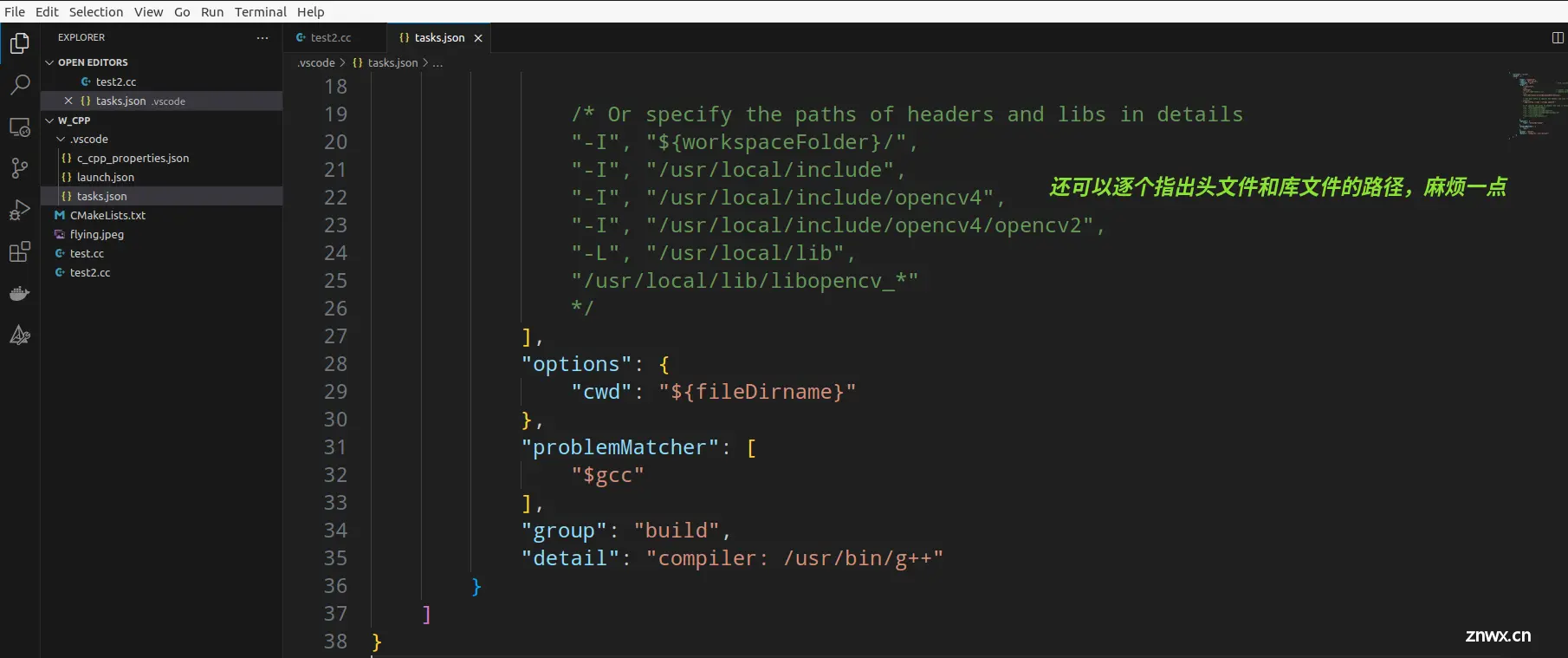The width and height of the screenshot is (1568, 658).
Task: Open the Extensions view
Action: [x=19, y=251]
